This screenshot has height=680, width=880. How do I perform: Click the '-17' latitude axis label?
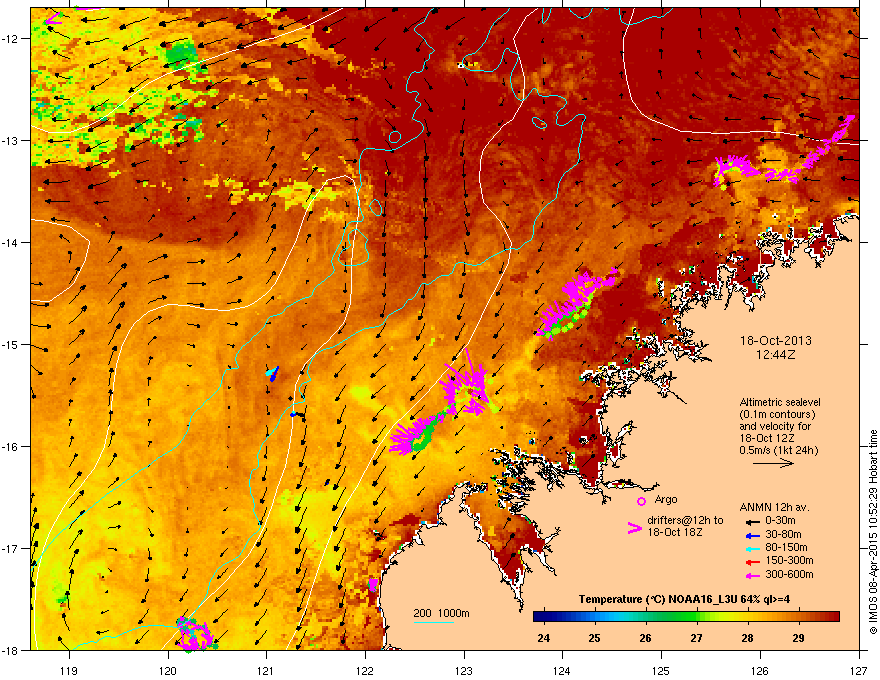pyautogui.click(x=11, y=548)
